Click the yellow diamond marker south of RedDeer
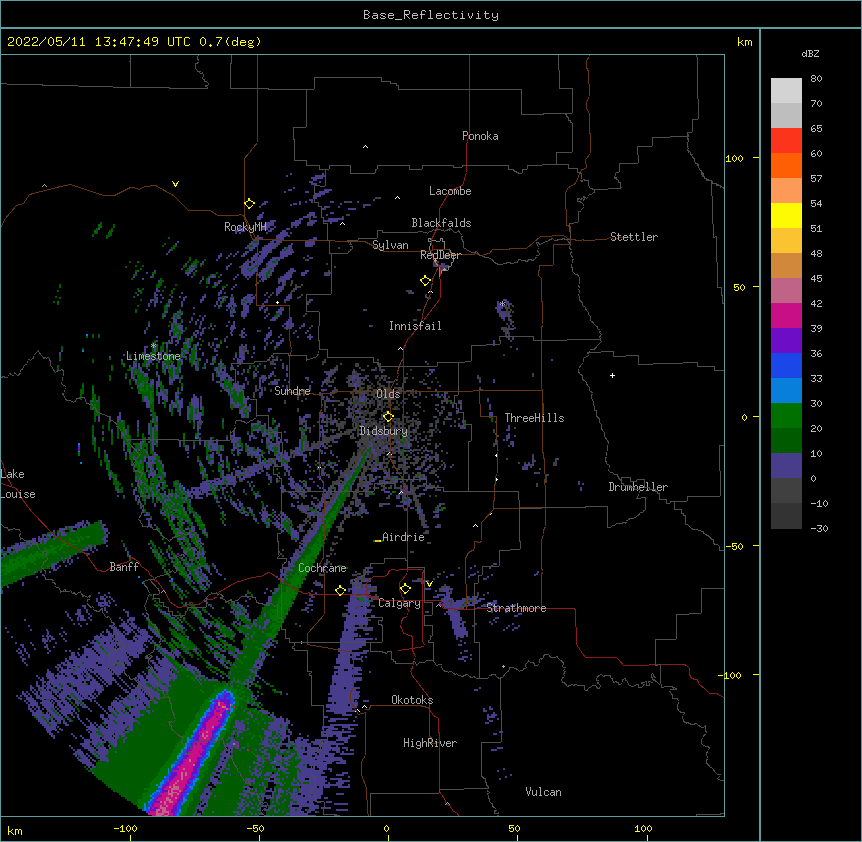The height and width of the screenshot is (842, 862). pyautogui.click(x=426, y=281)
